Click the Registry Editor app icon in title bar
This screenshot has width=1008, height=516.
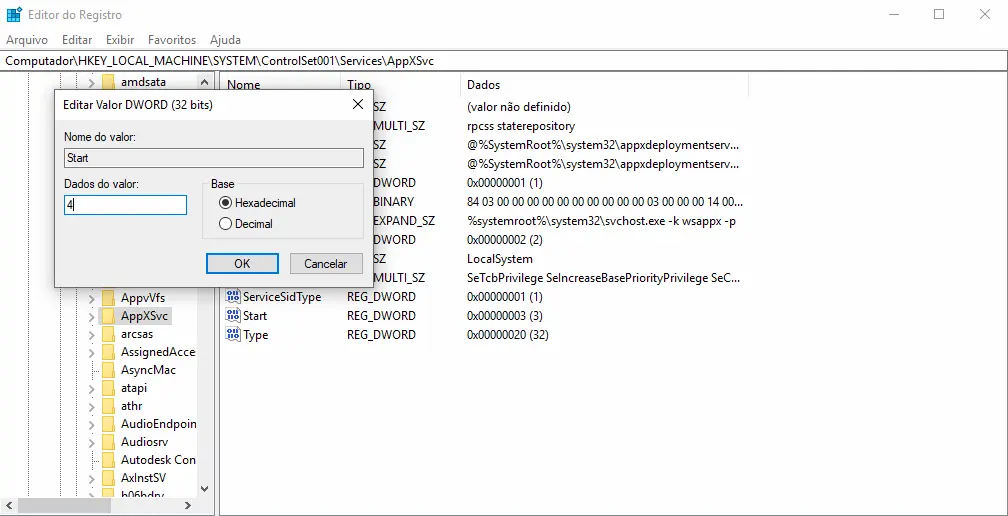14,14
